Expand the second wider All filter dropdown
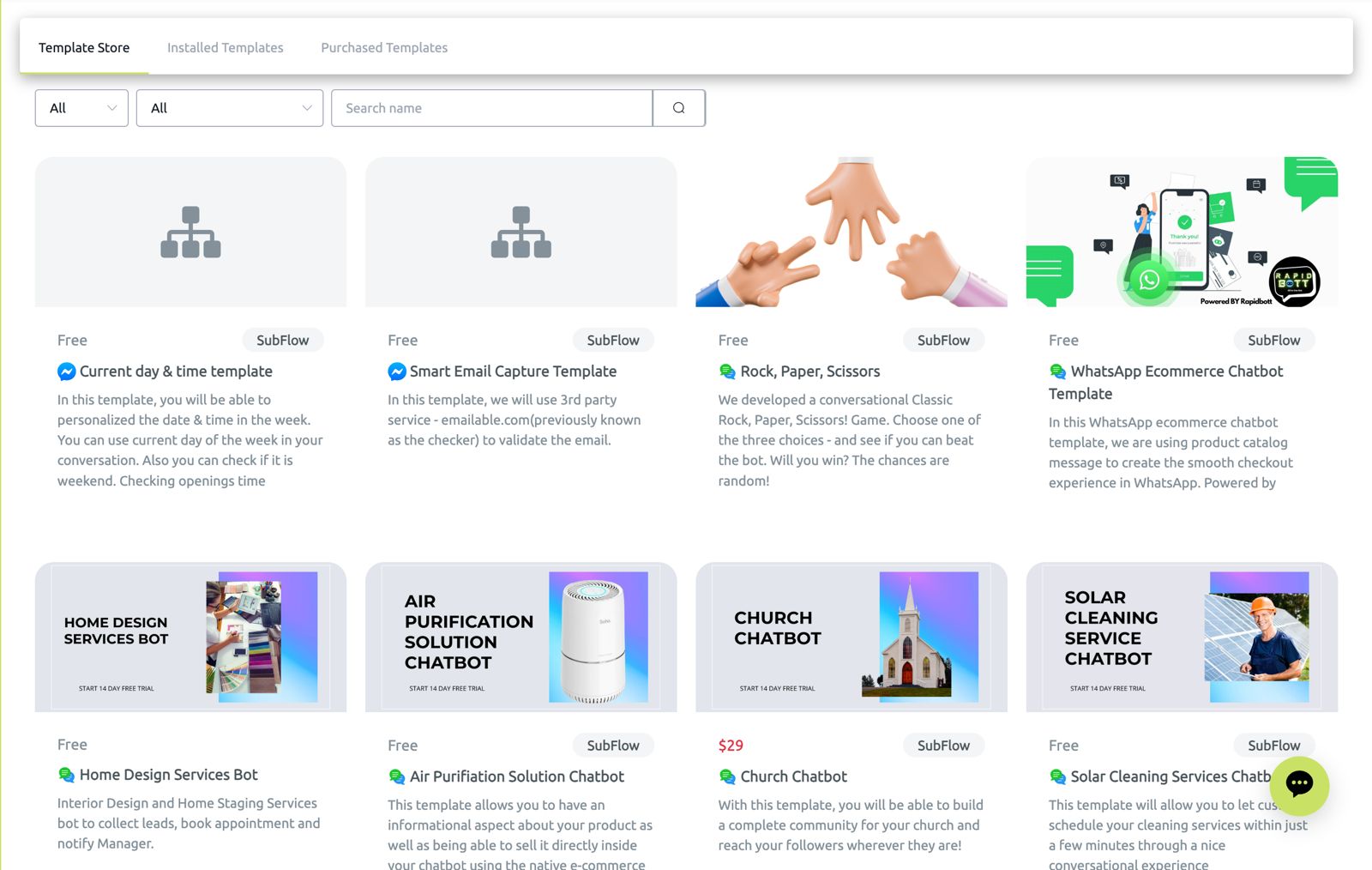The height and width of the screenshot is (870, 1372). tap(229, 108)
